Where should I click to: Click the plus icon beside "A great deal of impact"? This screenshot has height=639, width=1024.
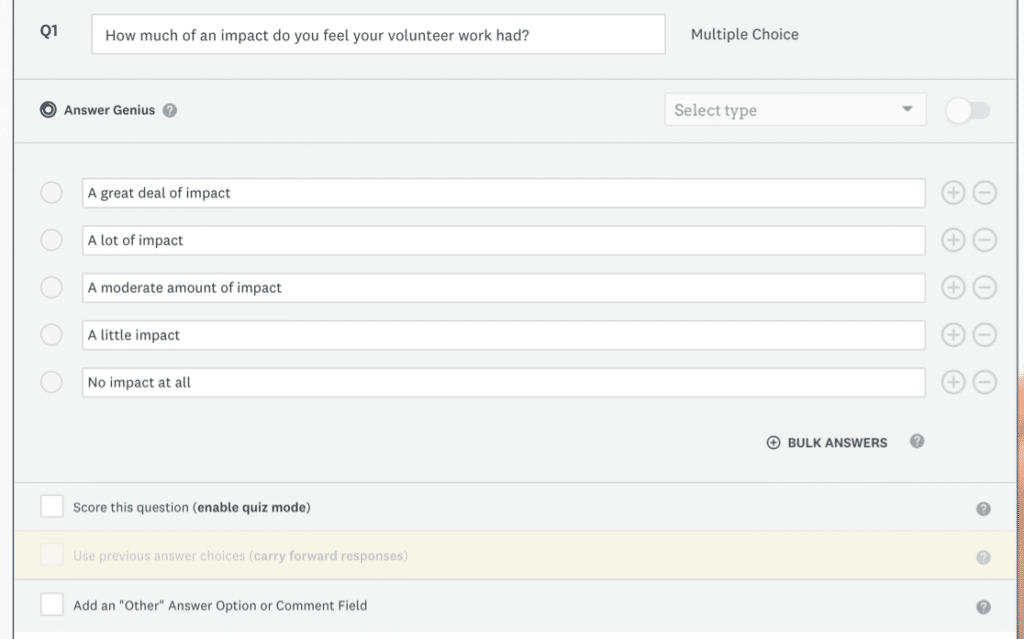953,192
